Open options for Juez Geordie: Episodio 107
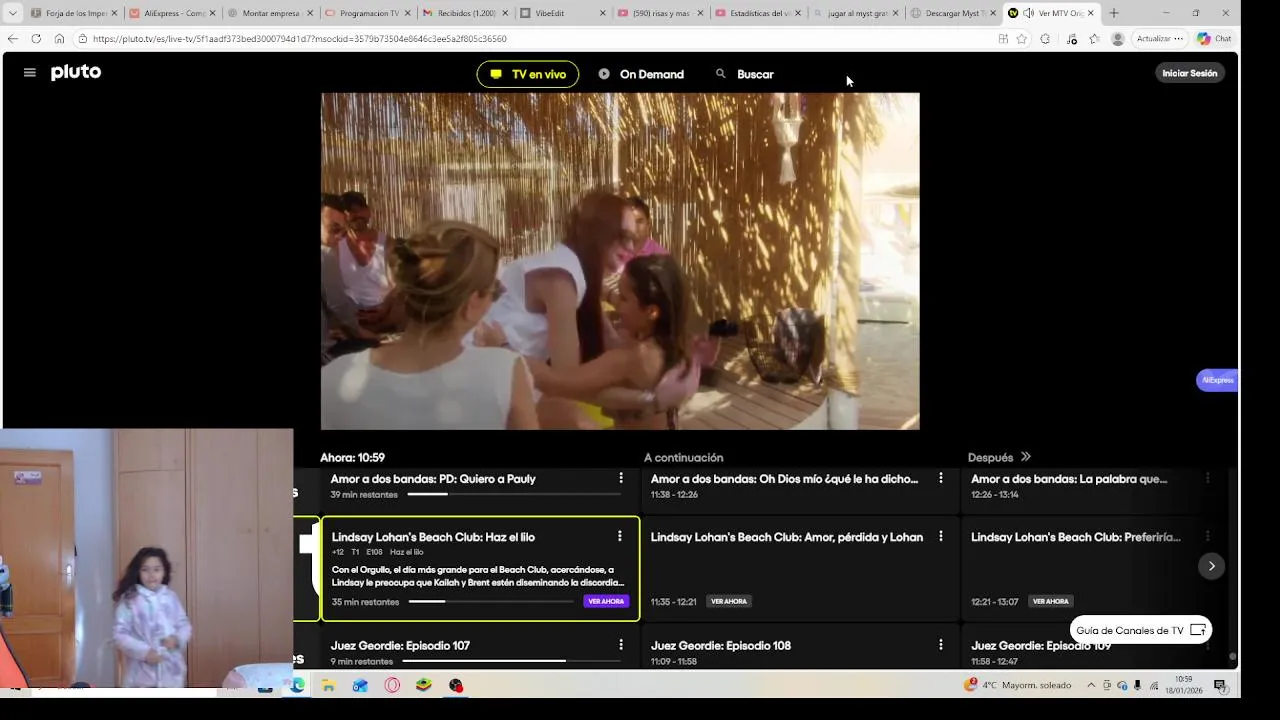1280x720 pixels. click(621, 645)
